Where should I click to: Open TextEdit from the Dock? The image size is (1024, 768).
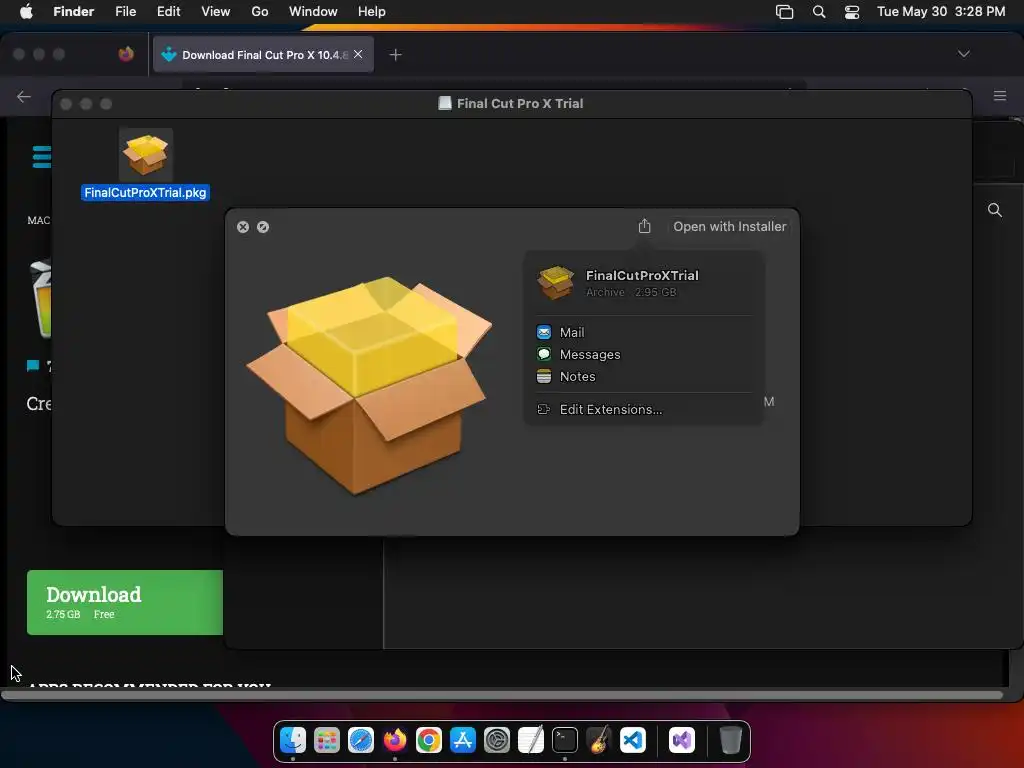point(530,741)
